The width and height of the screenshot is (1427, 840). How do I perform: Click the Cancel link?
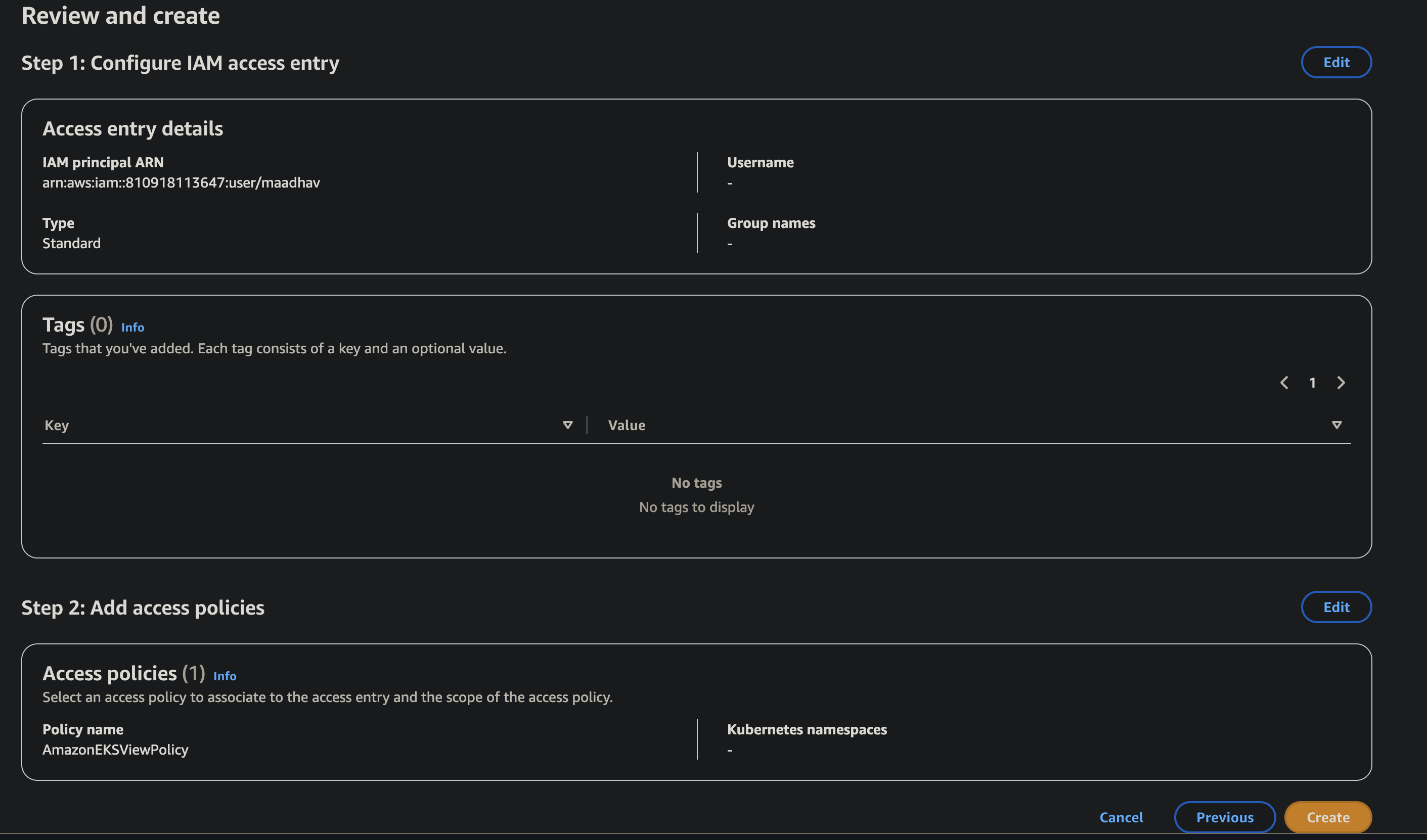tap(1121, 817)
